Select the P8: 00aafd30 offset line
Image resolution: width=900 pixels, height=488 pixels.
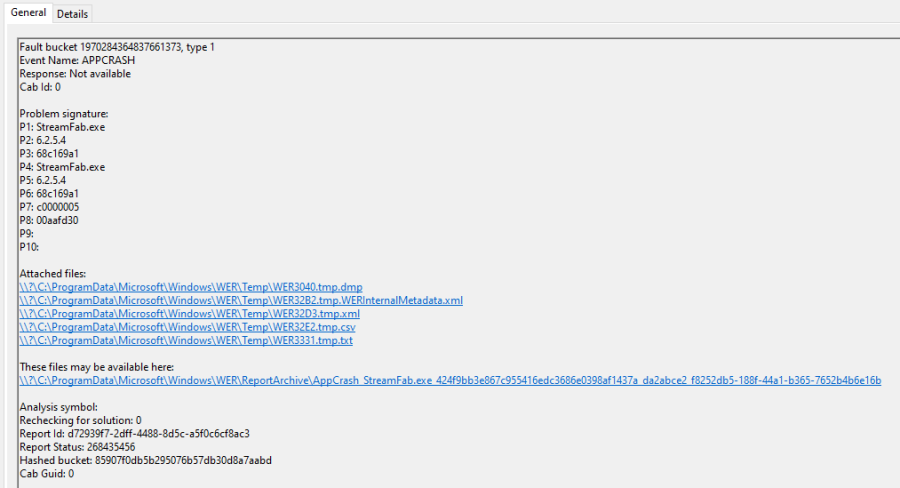pyautogui.click(x=49, y=220)
